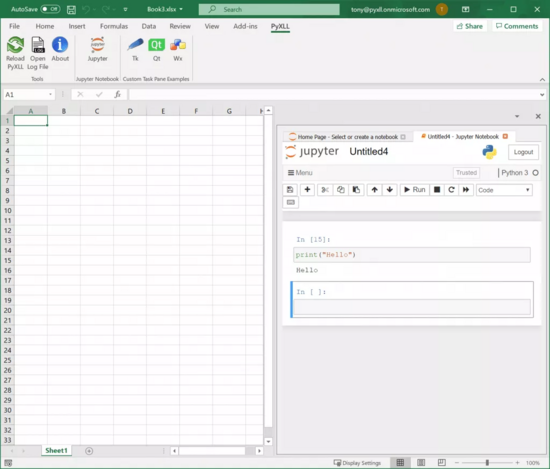
Task: Open the Name Box dropdown arrow
Action: pyautogui.click(x=50, y=94)
